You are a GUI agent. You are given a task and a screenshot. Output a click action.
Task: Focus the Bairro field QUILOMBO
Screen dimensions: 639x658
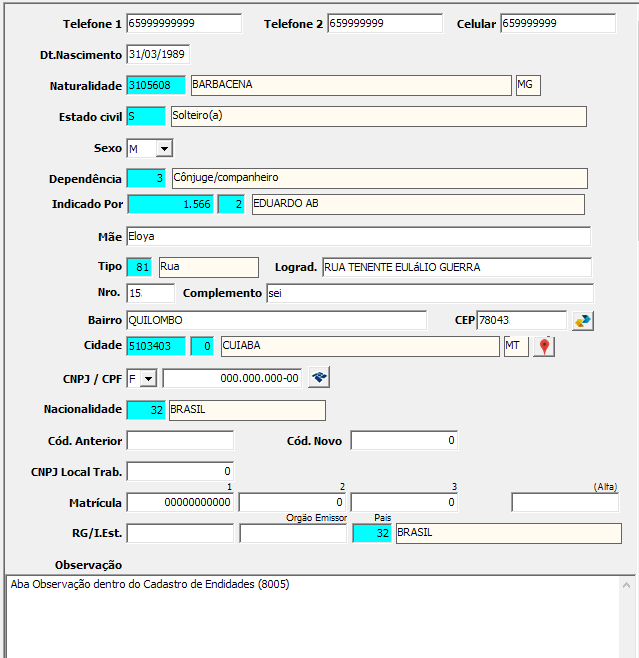pos(276,320)
